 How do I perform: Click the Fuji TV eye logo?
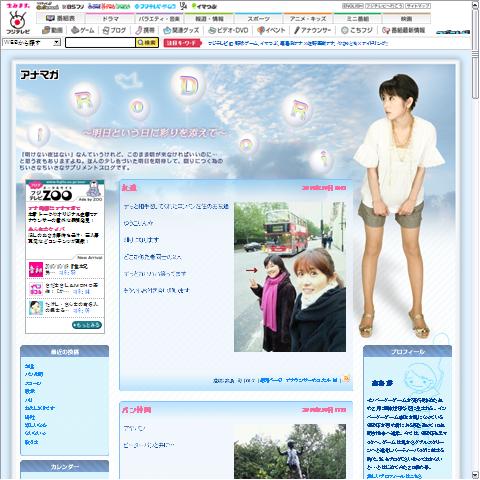click(x=17, y=22)
